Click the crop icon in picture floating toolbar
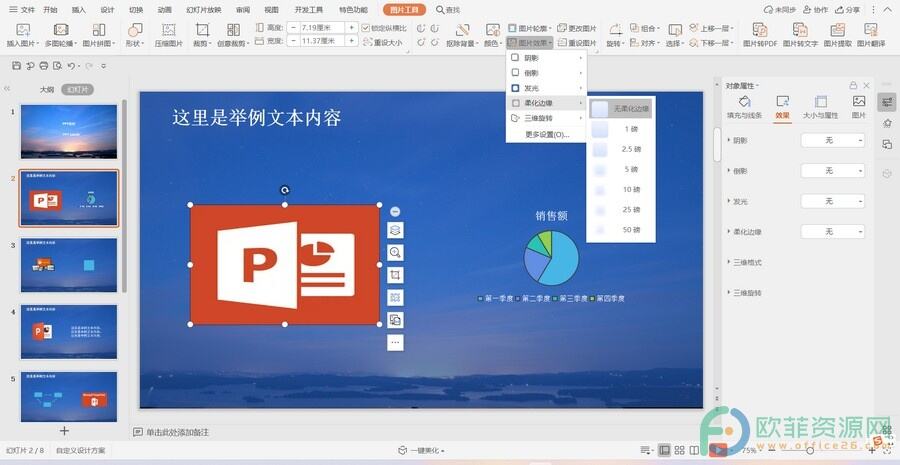Image resolution: width=900 pixels, height=465 pixels. [395, 275]
